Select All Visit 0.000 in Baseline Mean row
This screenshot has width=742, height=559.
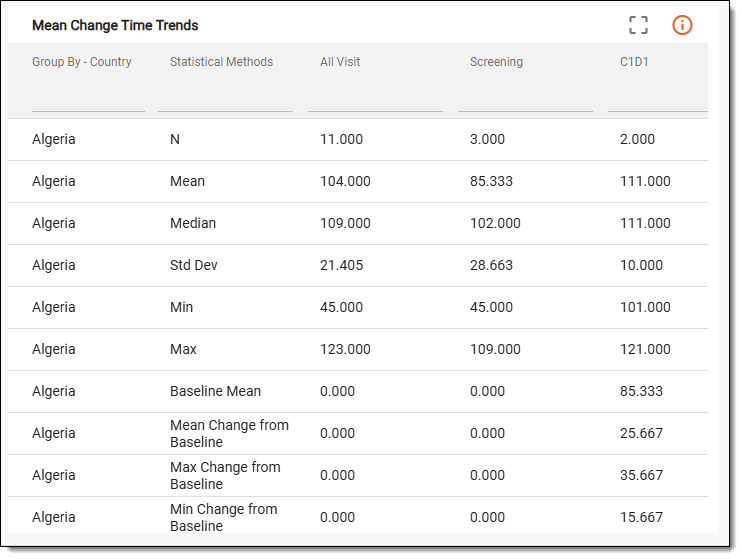(x=337, y=391)
